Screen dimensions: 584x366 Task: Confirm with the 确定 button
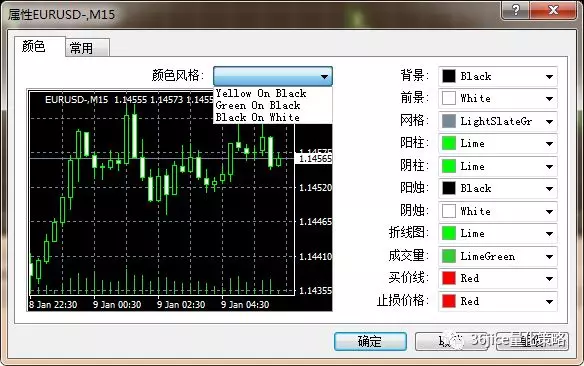click(370, 341)
